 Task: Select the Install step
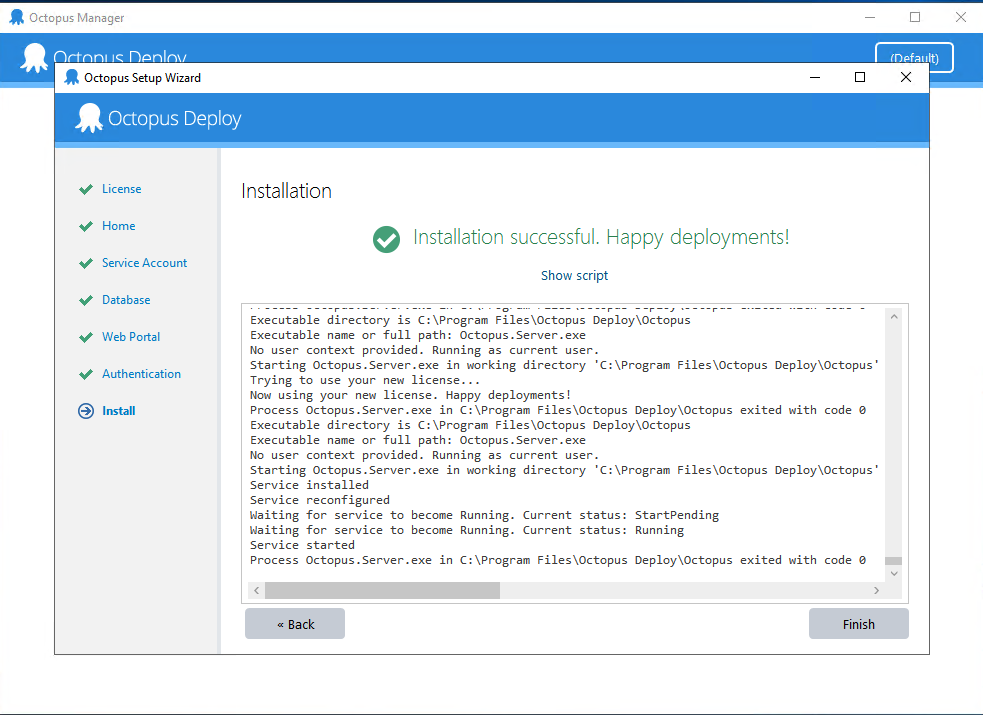click(118, 410)
